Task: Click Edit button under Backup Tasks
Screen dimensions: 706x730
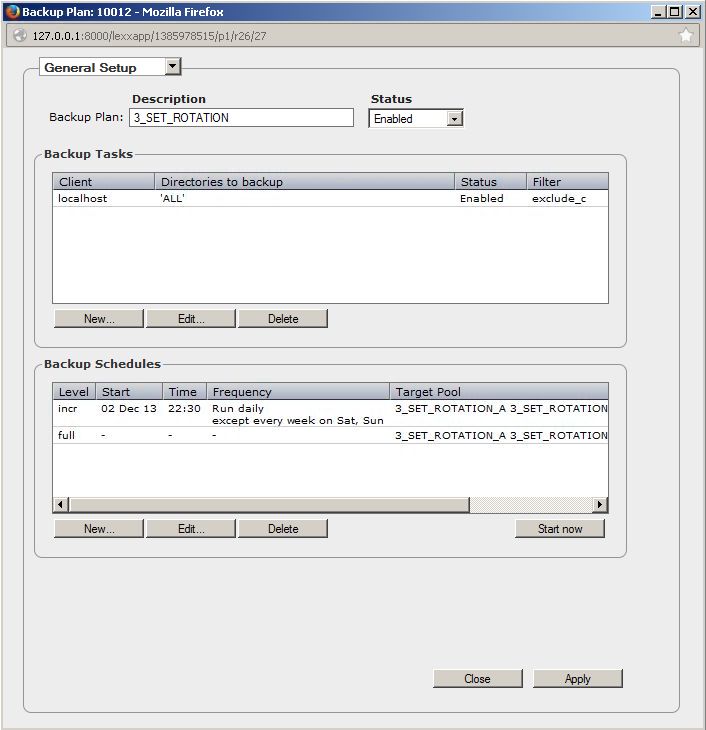Action: [x=191, y=319]
